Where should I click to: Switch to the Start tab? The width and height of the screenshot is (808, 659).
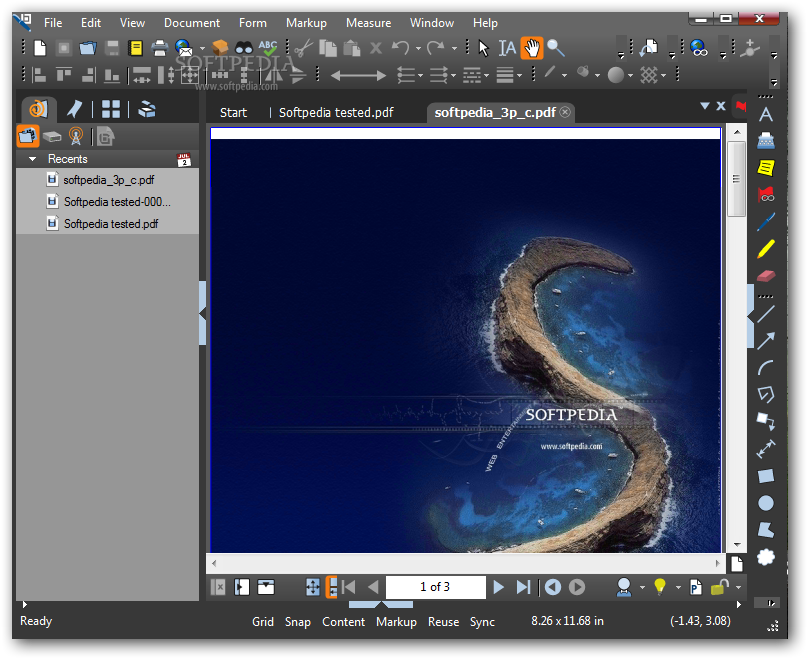tap(233, 112)
